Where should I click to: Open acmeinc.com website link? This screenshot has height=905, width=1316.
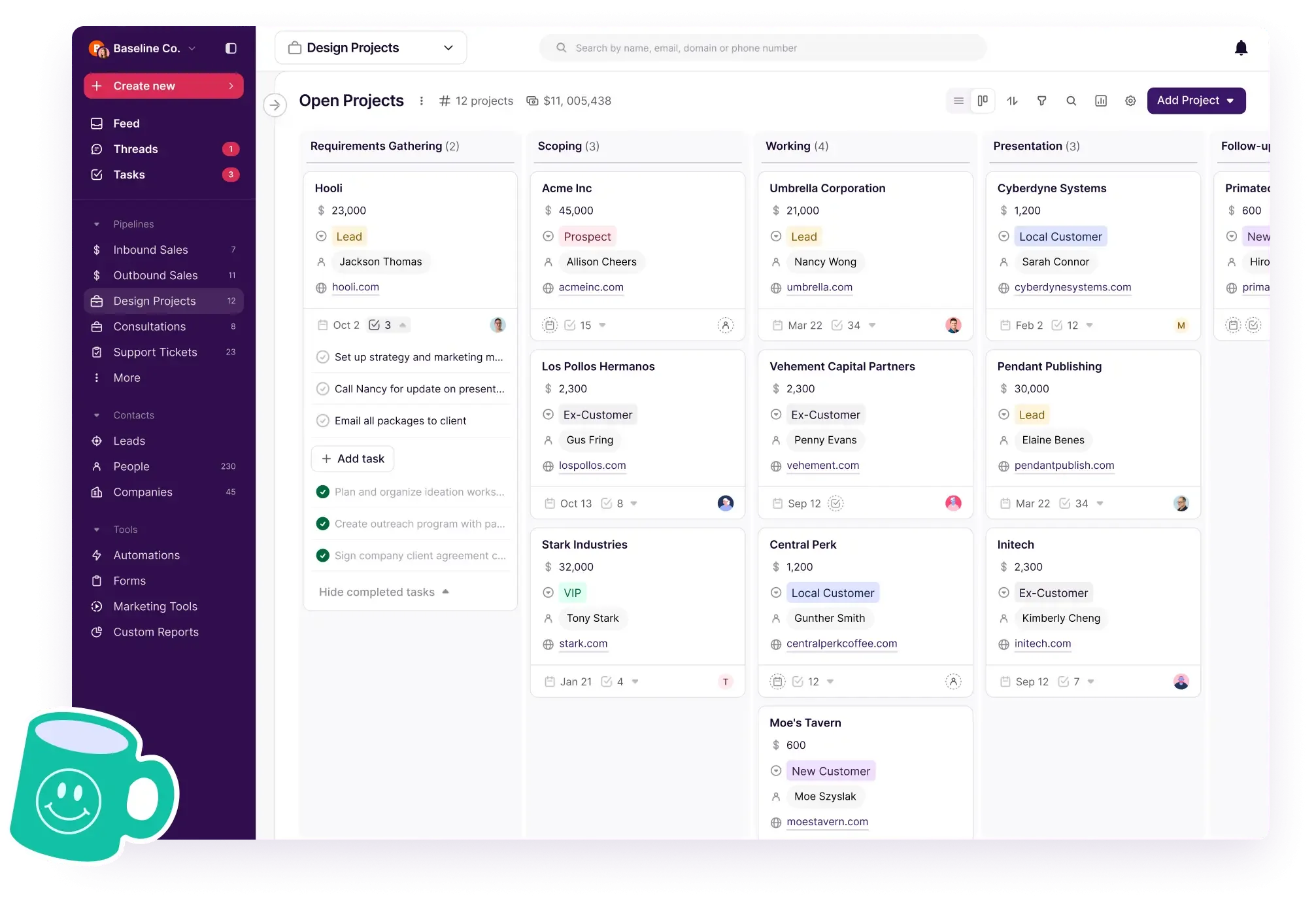(x=591, y=287)
